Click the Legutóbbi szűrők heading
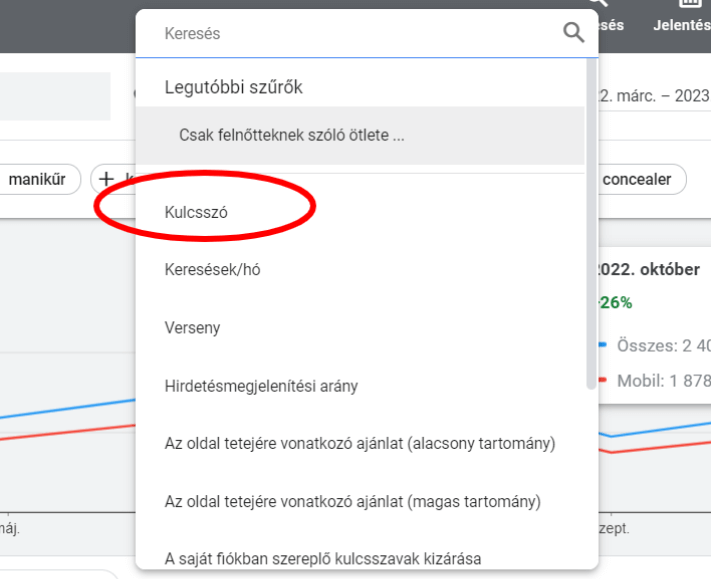 (234, 87)
